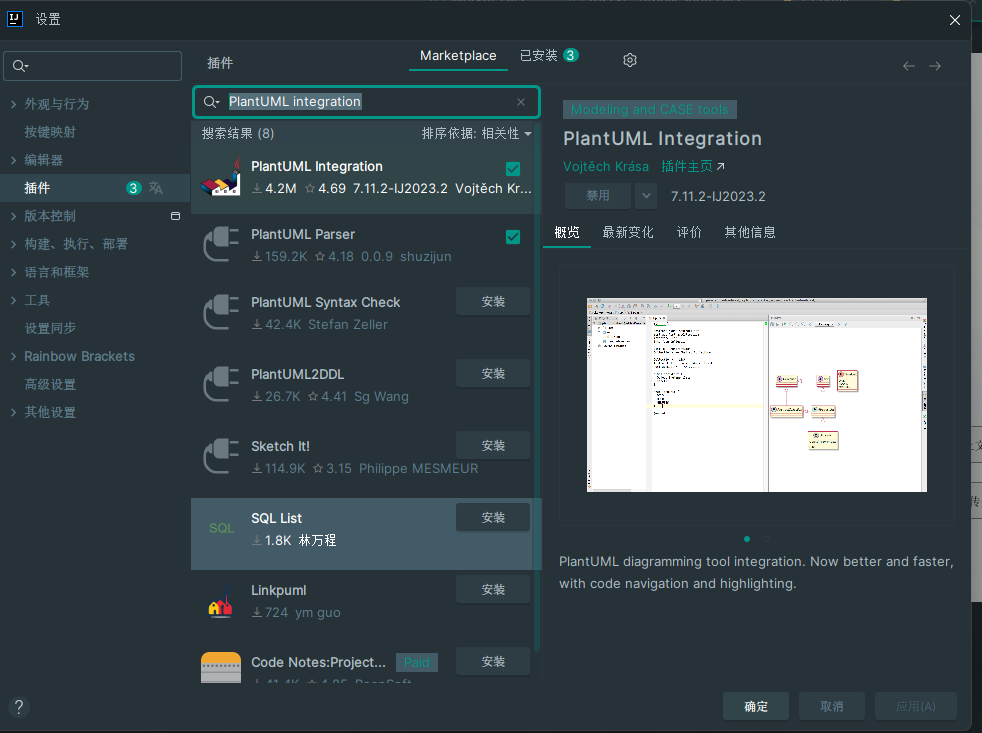The width and height of the screenshot is (982, 733).
Task: Click the 取消 button
Action: [x=832, y=706]
